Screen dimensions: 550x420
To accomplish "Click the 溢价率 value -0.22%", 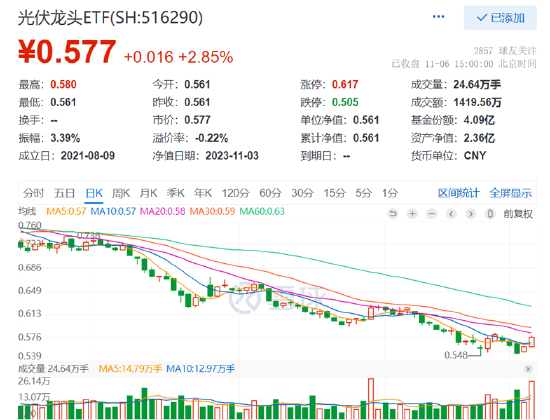I will (x=212, y=138).
